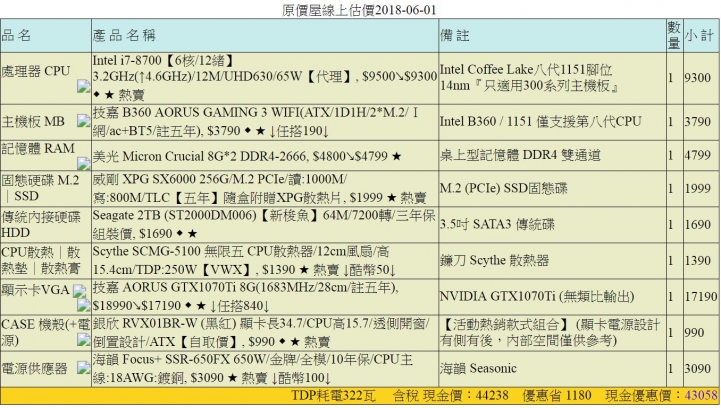The height and width of the screenshot is (408, 721).
Task: Click the NVIDIA GTX1070Ti (無類比輸出) note
Action: (x=537, y=297)
